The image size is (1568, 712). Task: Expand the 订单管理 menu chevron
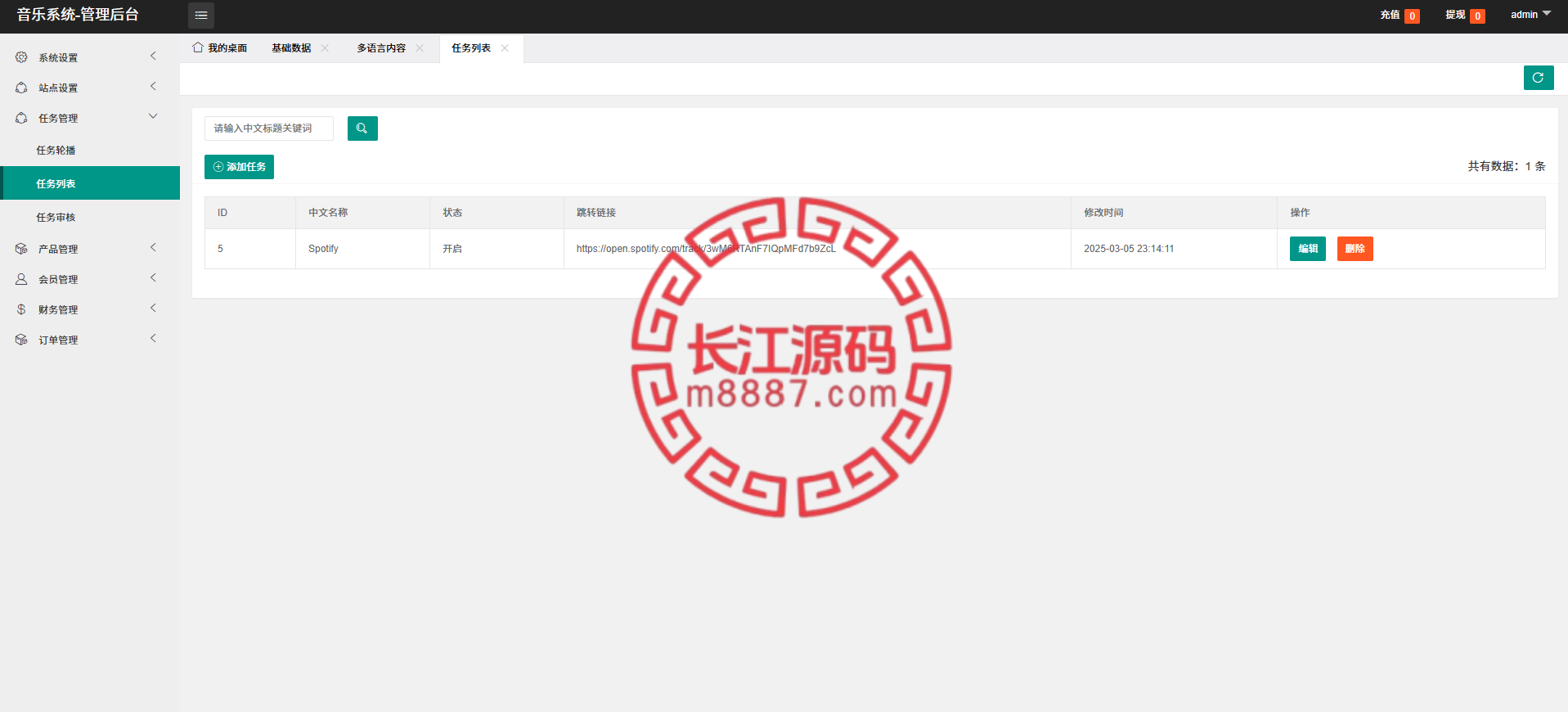coord(153,338)
